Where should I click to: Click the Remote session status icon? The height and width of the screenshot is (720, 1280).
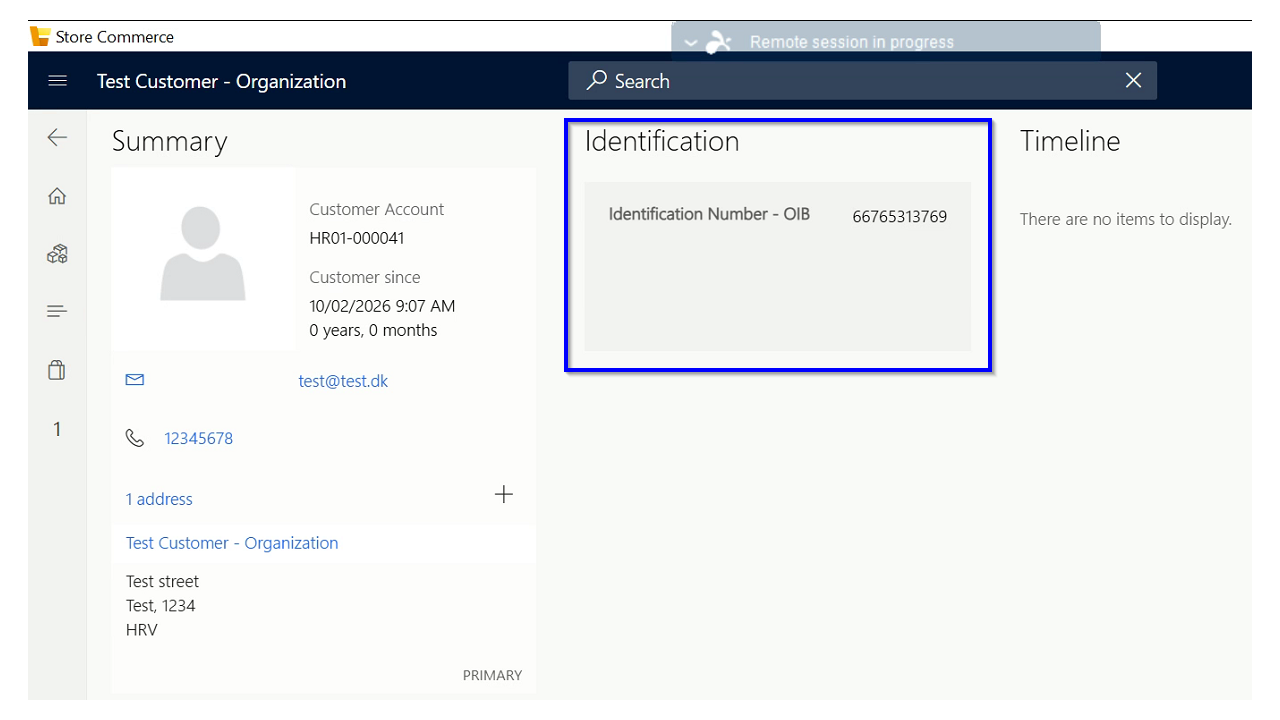click(x=719, y=42)
